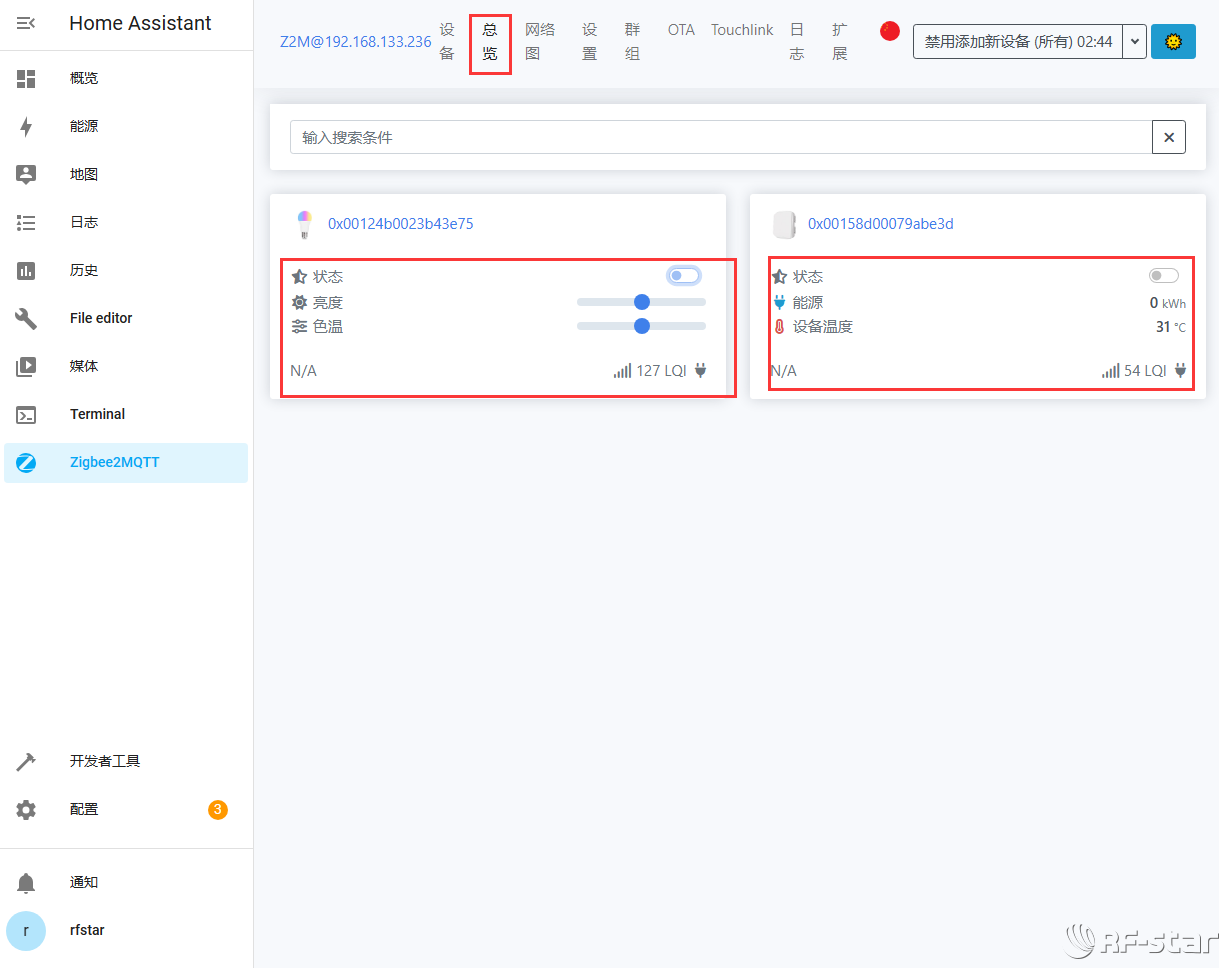Image resolution: width=1219 pixels, height=968 pixels.
Task: Open the 扩展 tab
Action: 839,42
